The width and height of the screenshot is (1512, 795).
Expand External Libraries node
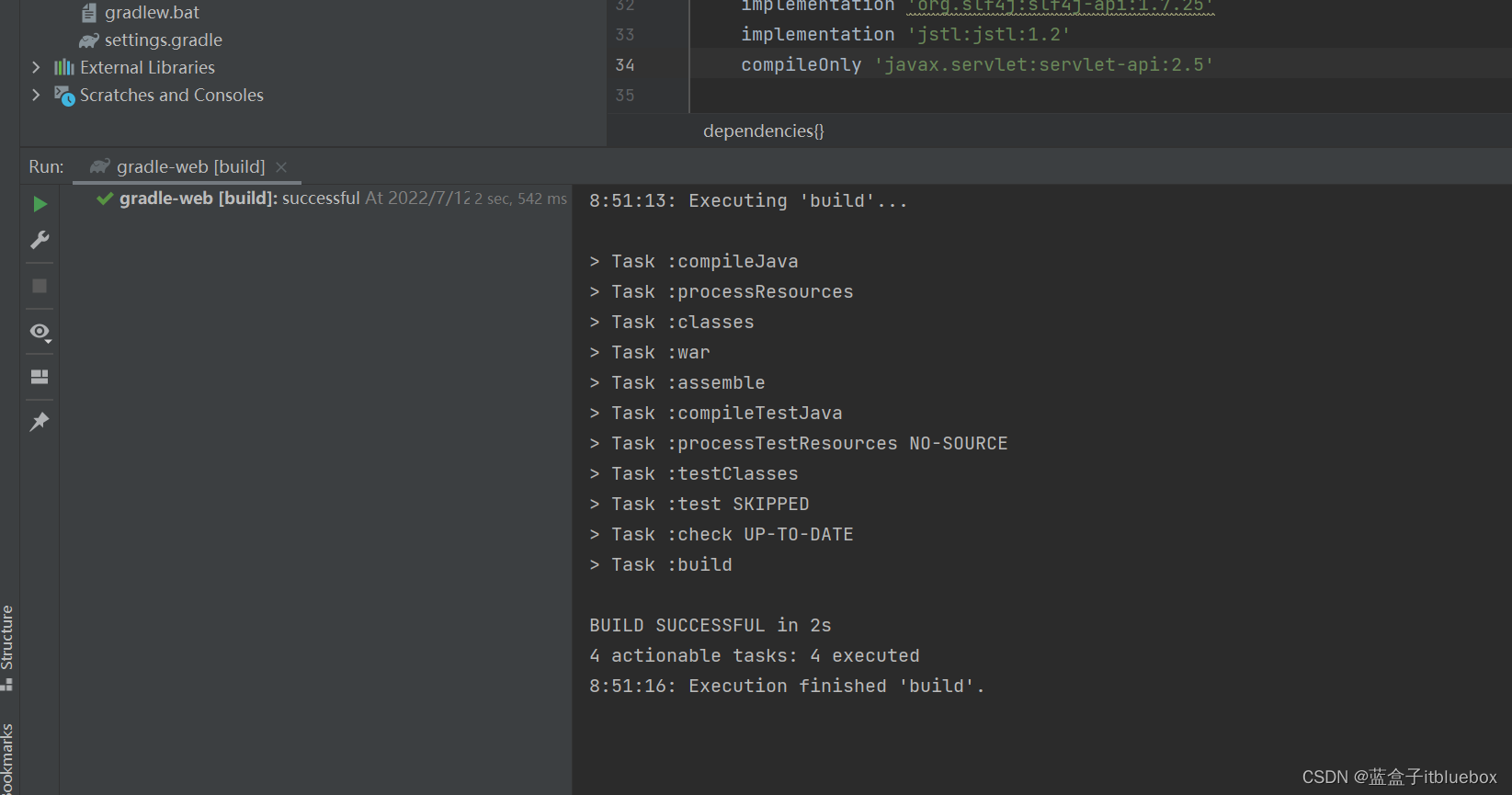pos(36,67)
